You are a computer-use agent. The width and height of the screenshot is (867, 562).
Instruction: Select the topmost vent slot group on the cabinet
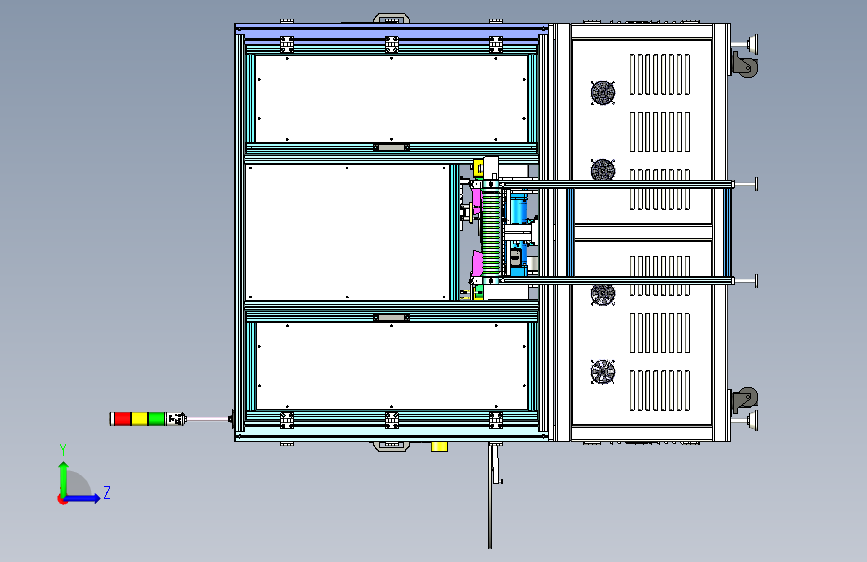[x=660, y=75]
